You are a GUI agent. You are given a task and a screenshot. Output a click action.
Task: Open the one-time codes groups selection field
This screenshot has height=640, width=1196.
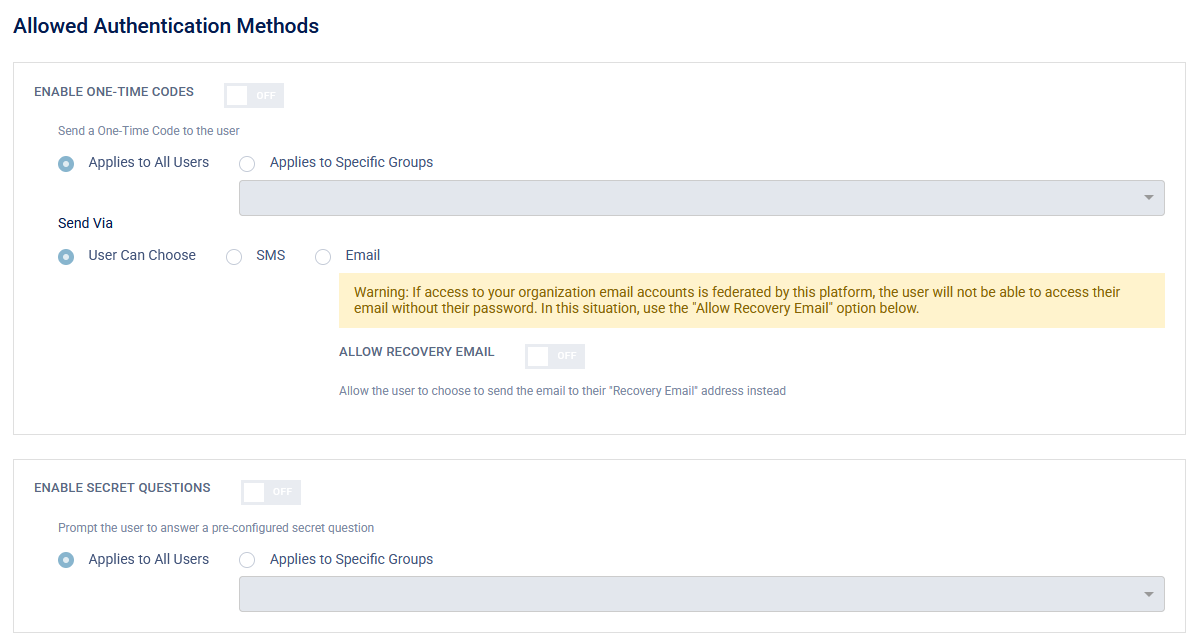pyautogui.click(x=690, y=198)
